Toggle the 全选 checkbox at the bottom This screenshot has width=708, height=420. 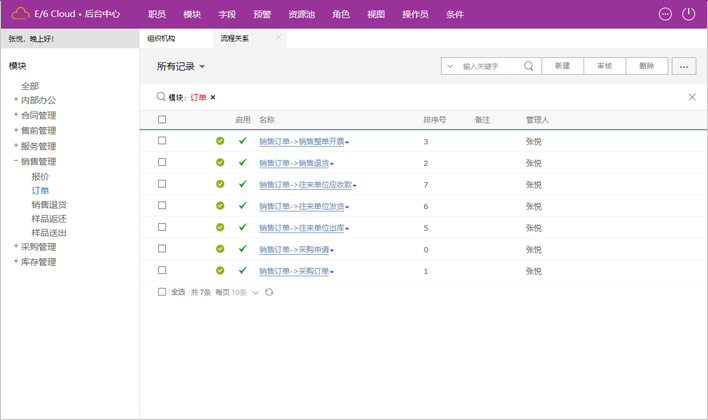pyautogui.click(x=162, y=292)
